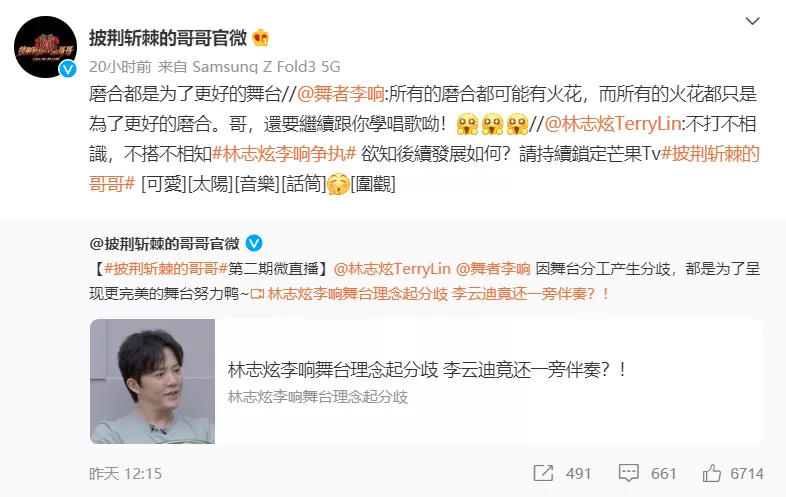Screen dimensions: 786x497
Task: Open the comments speech bubble icon
Action: pyautogui.click(x=628, y=473)
